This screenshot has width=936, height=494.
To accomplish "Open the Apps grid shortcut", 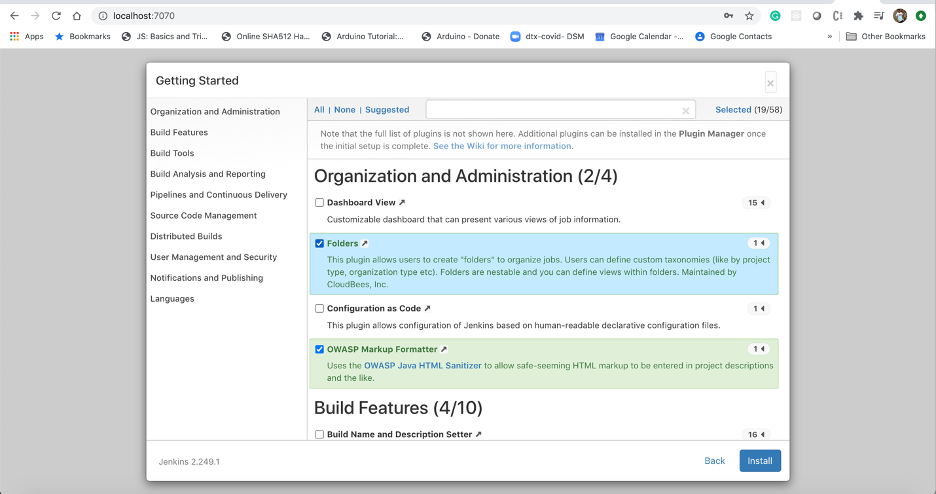I will click(26, 36).
